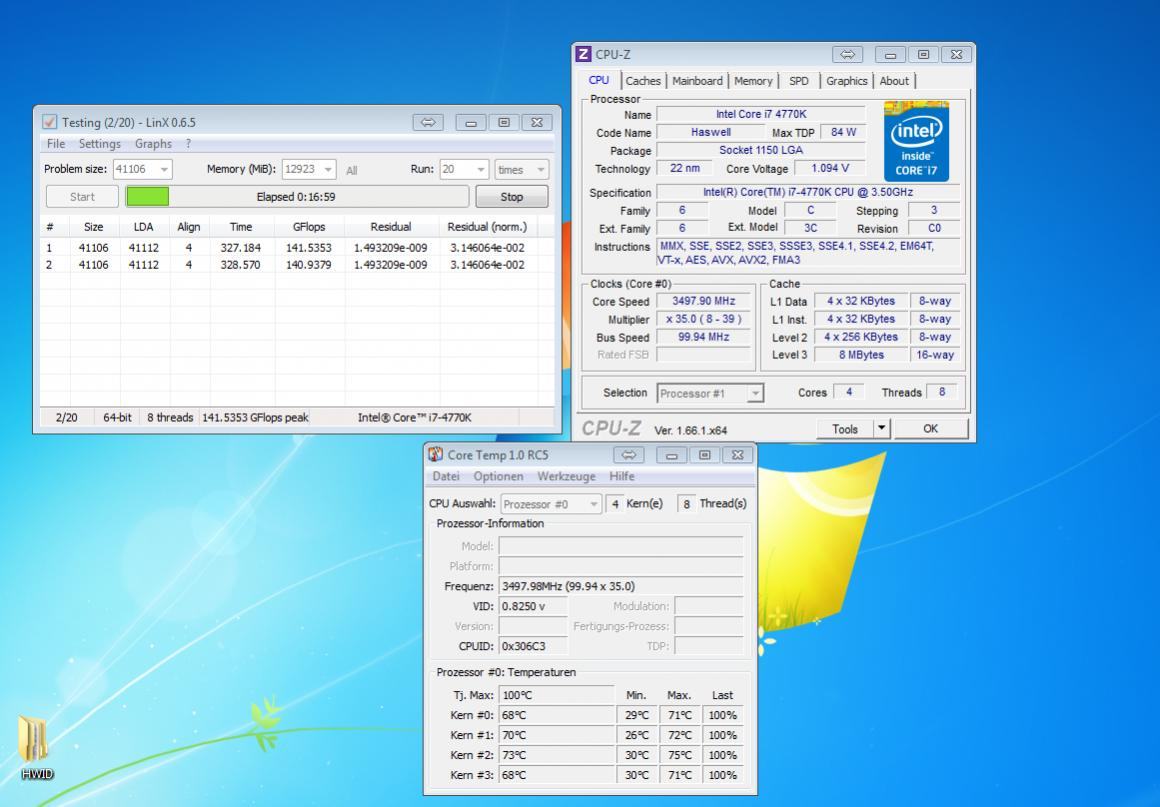The image size is (1160, 807).
Task: Click the Tools button in CPU-Z
Action: [845, 428]
